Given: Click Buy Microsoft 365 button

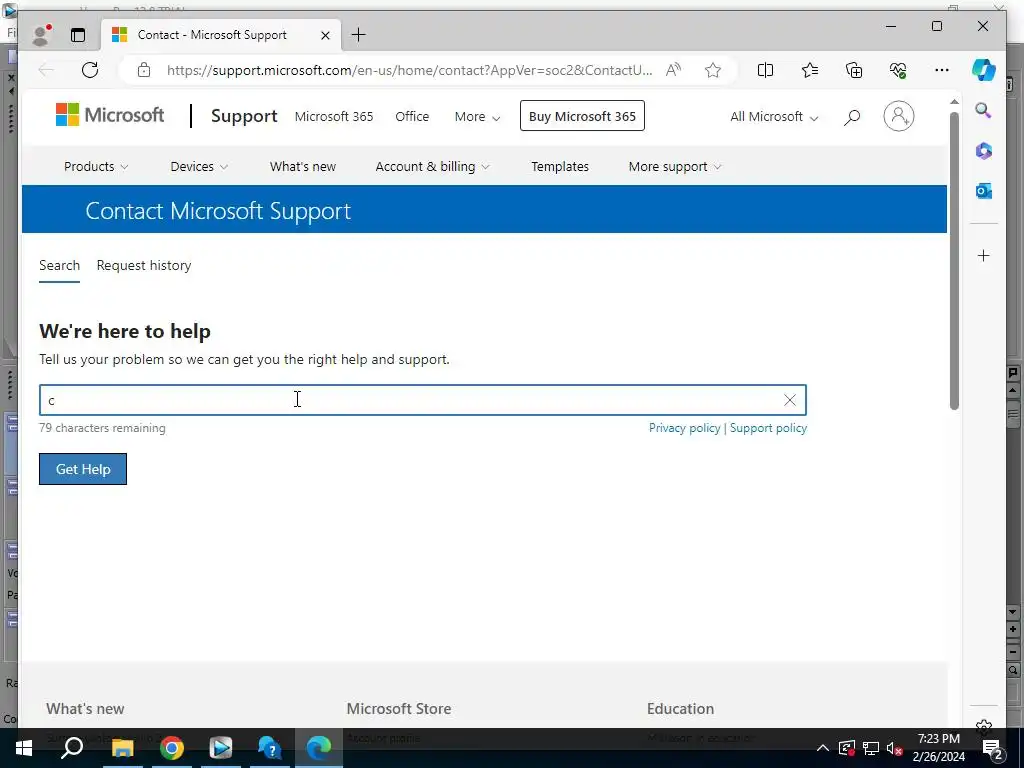Looking at the screenshot, I should 582,116.
